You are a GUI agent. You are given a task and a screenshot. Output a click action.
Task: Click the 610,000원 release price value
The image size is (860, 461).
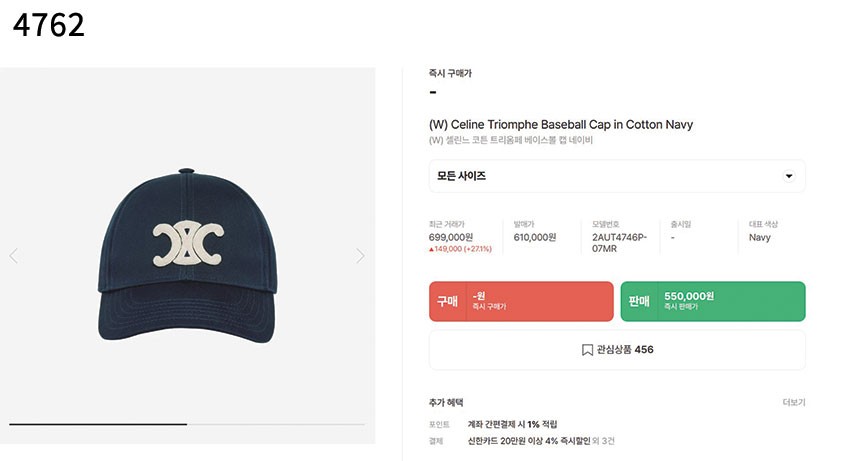click(x=535, y=237)
